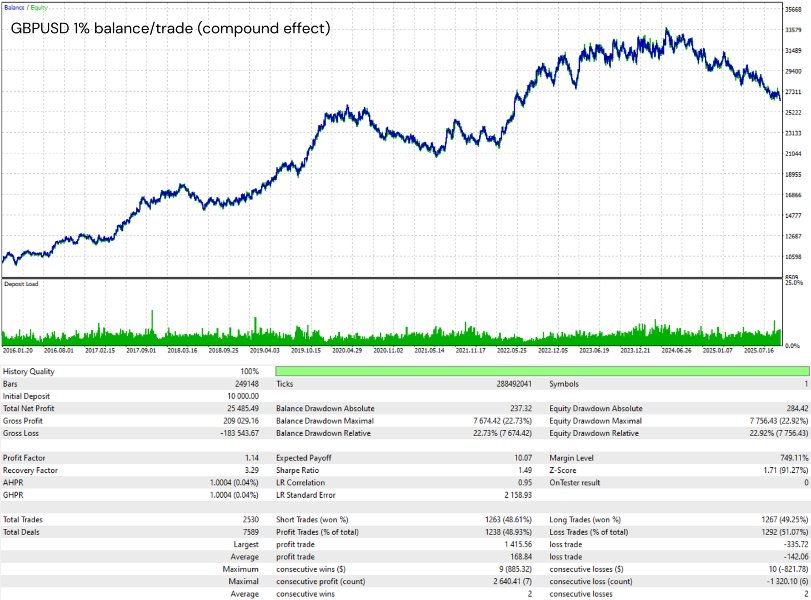Click the Balance Drawdown Relative value

click(x=502, y=433)
